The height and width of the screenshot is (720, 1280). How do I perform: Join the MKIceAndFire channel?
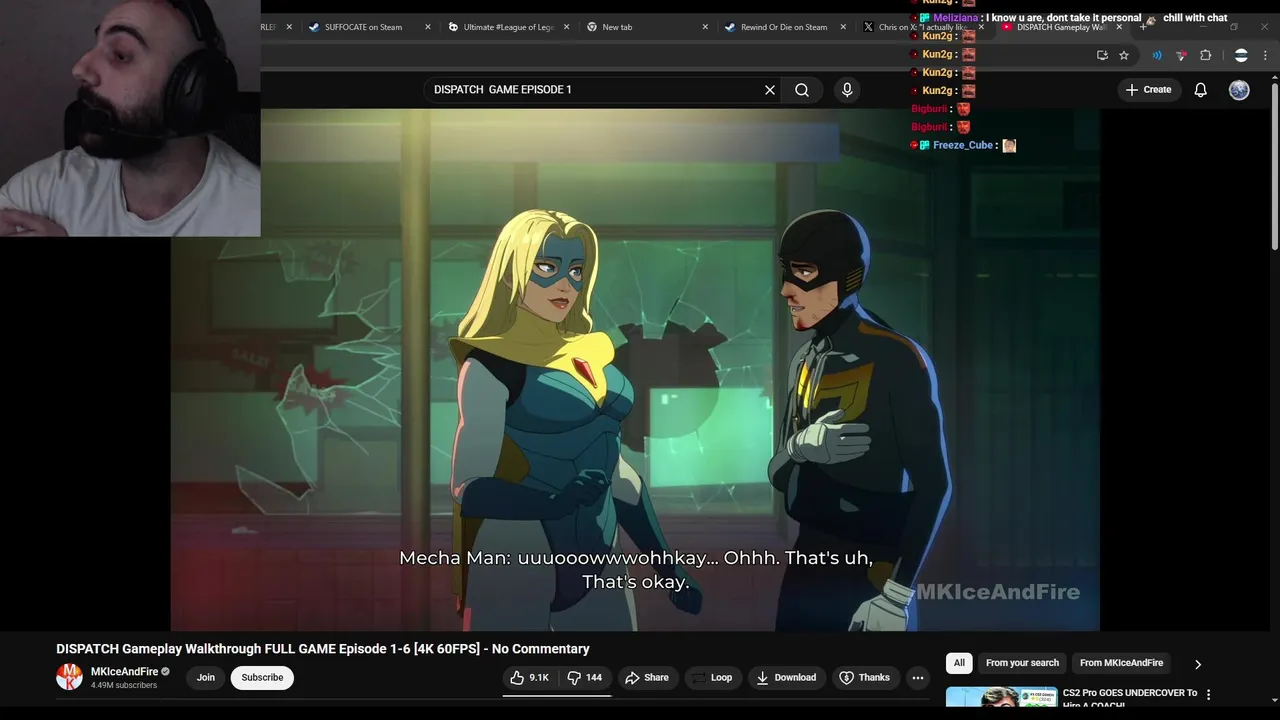206,678
